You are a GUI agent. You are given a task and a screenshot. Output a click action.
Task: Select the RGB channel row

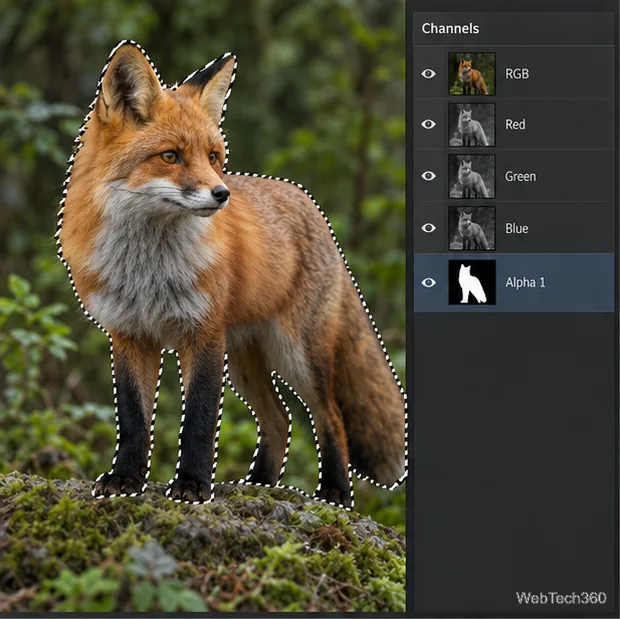pyautogui.click(x=514, y=74)
